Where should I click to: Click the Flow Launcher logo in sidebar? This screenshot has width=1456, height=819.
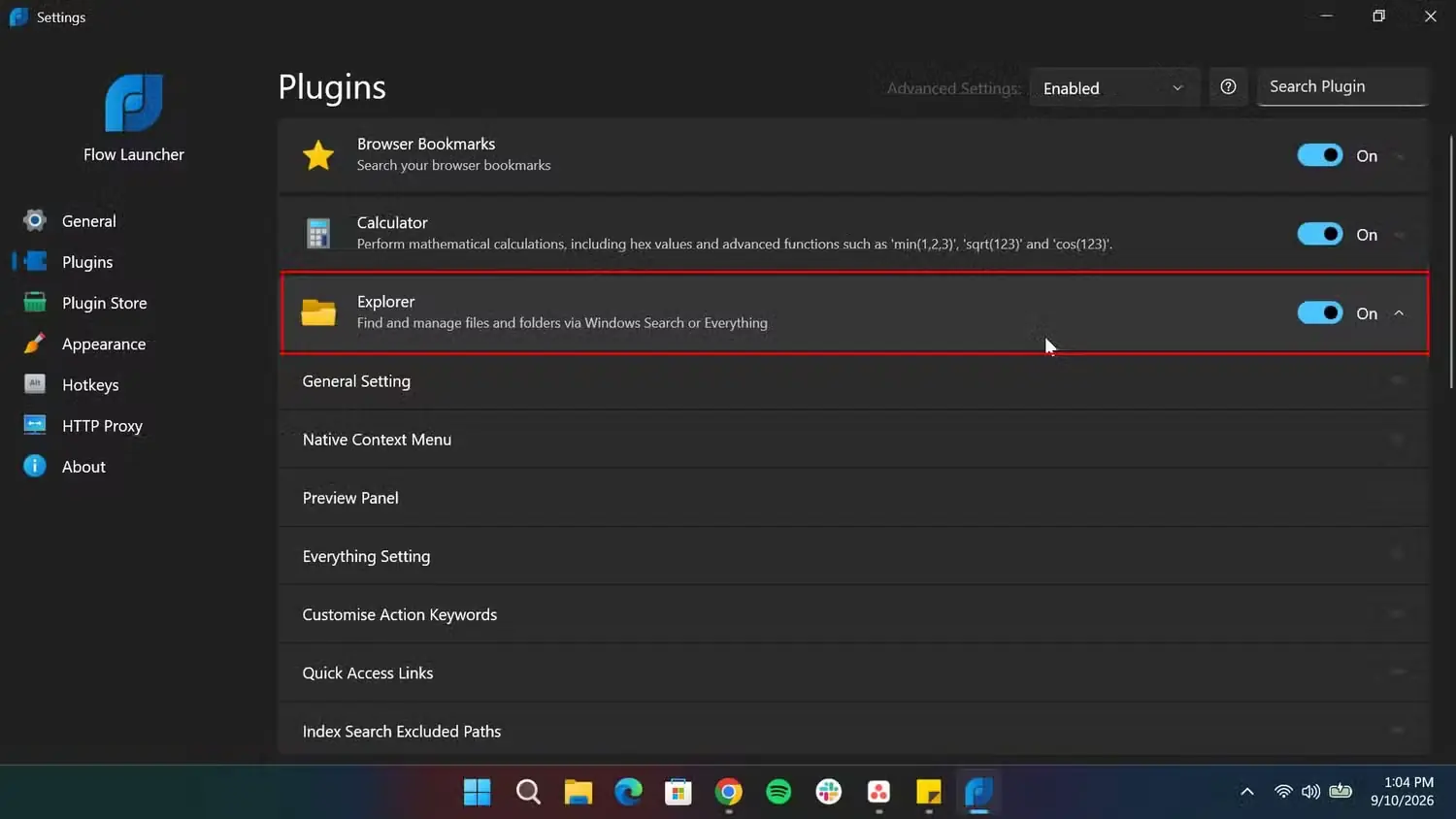click(x=134, y=103)
